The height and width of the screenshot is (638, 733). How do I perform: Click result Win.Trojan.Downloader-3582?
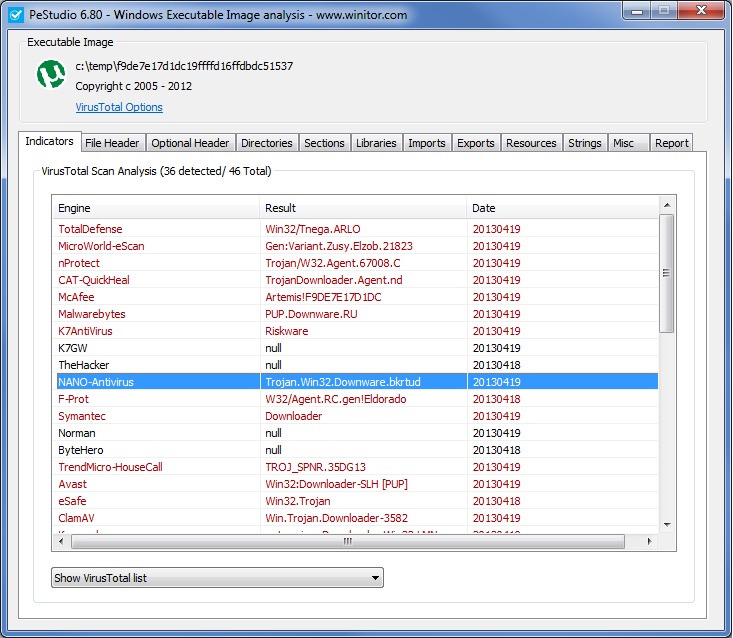(337, 518)
